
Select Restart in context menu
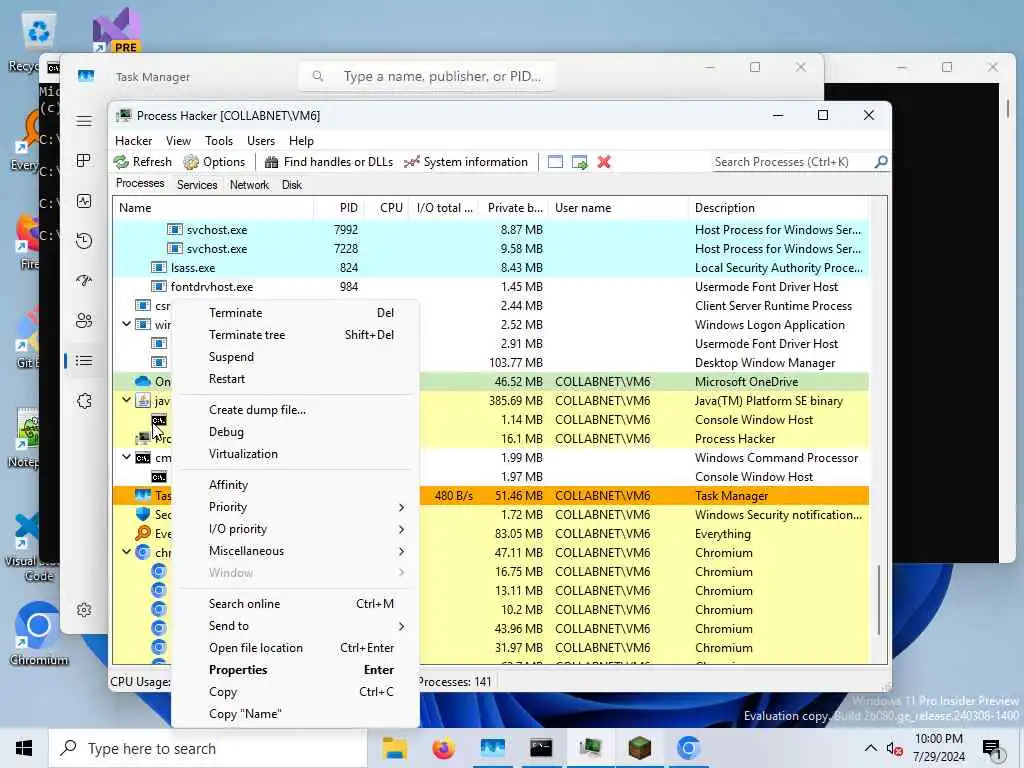click(295, 379)
